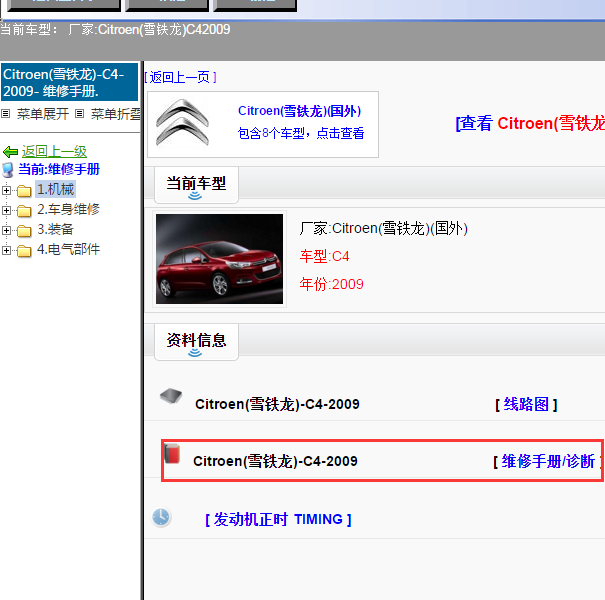Click the current manual computer icon
Image resolution: width=605 pixels, height=600 pixels.
click(x=8, y=169)
